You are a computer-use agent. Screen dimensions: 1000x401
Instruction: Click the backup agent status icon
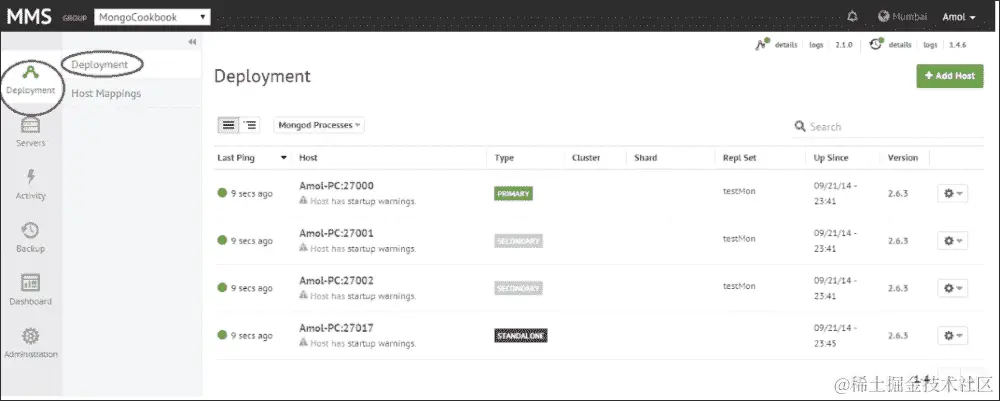pyautogui.click(x=876, y=44)
